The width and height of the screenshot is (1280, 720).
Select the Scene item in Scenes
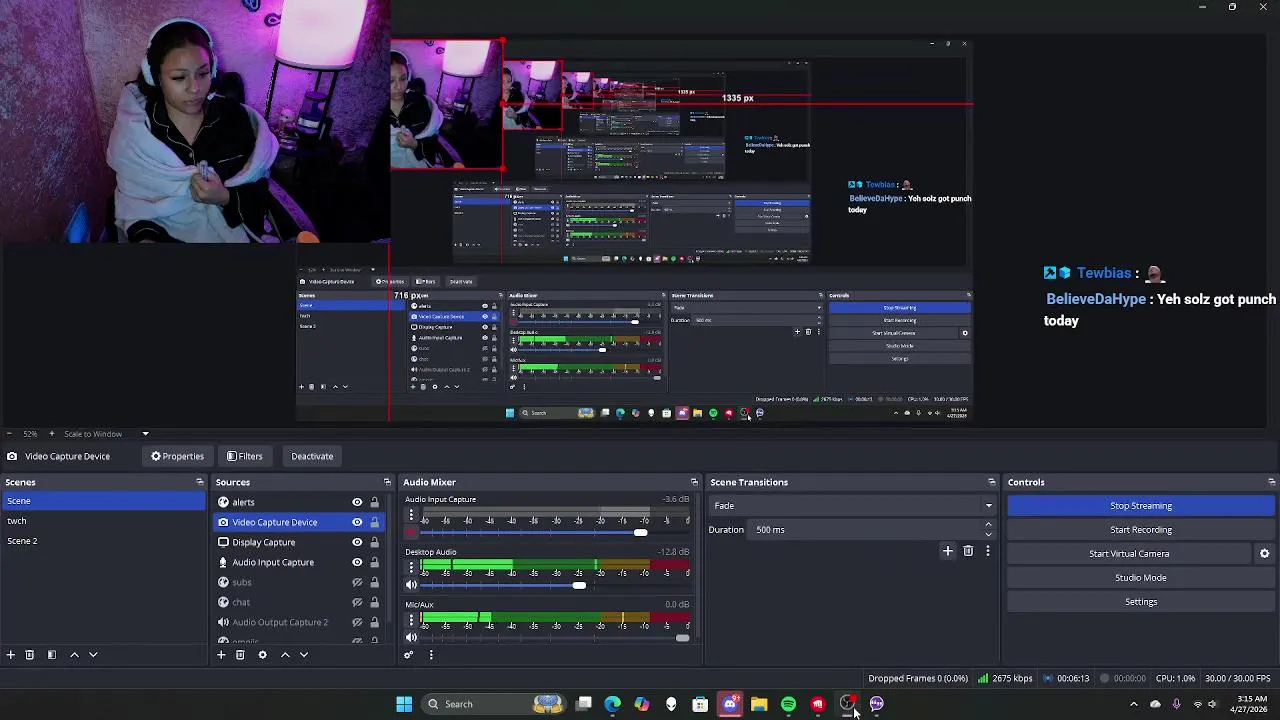coord(102,501)
